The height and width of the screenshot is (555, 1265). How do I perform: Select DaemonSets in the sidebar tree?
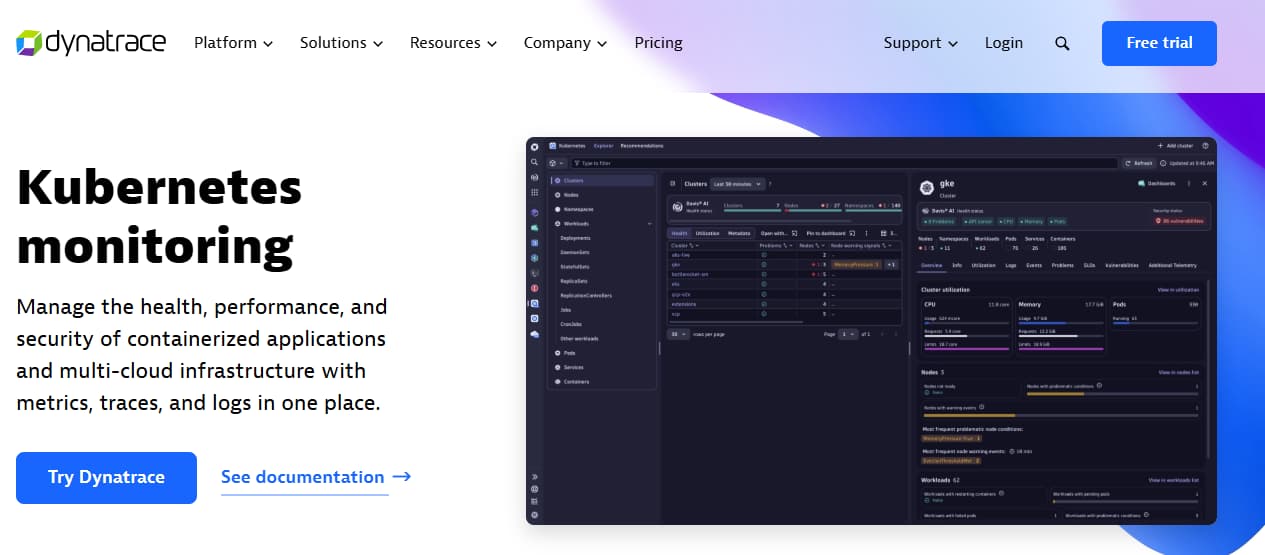pos(576,253)
